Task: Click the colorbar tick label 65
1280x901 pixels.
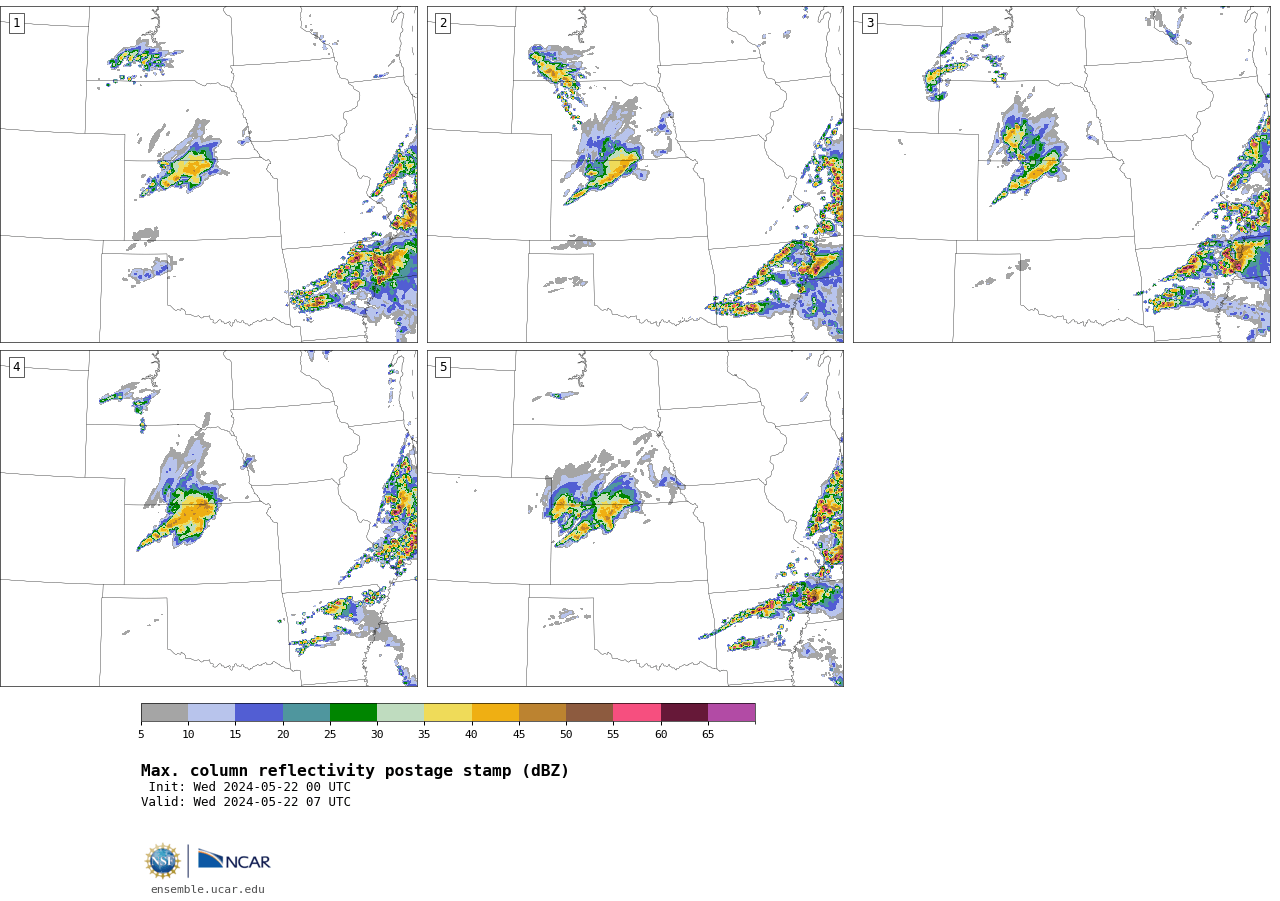Action: coord(708,734)
